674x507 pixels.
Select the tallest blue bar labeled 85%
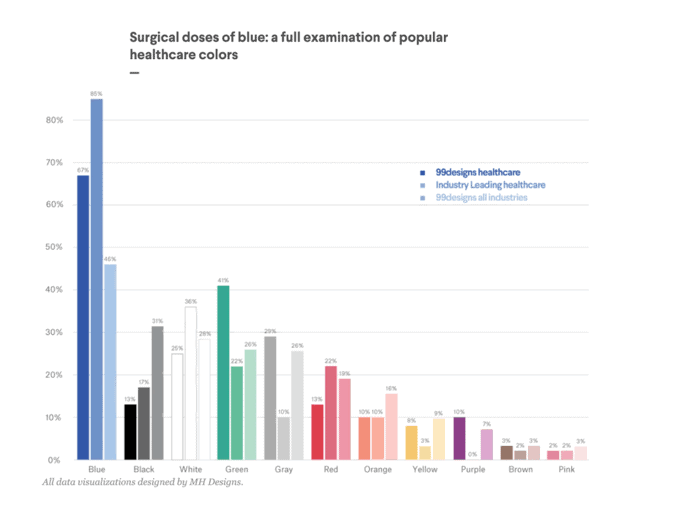97,280
